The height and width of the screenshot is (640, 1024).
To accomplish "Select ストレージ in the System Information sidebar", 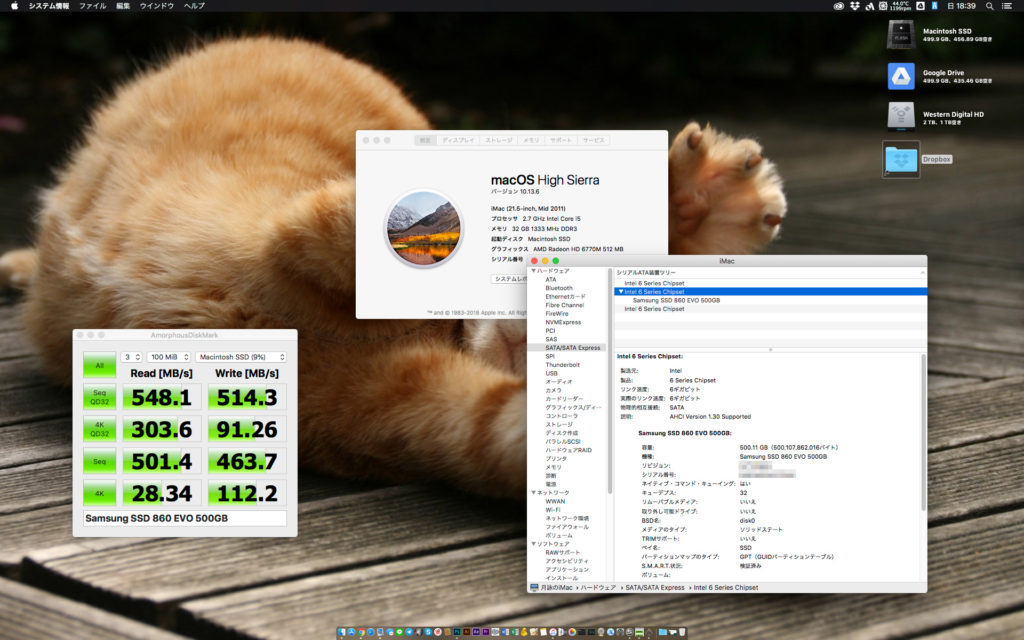I will click(559, 424).
